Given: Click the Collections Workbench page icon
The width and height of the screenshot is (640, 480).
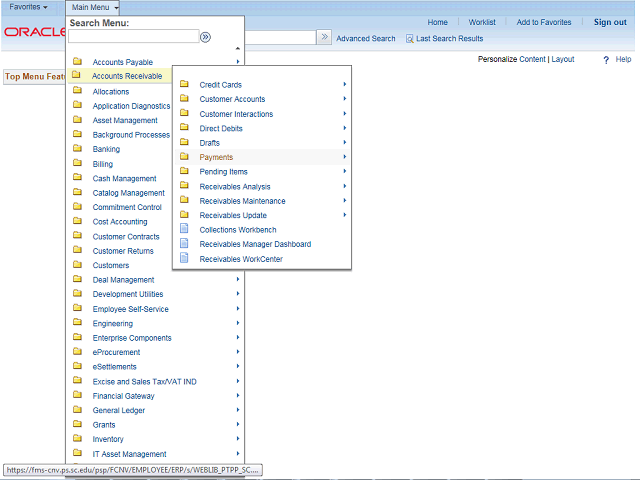Looking at the screenshot, I should click(184, 229).
